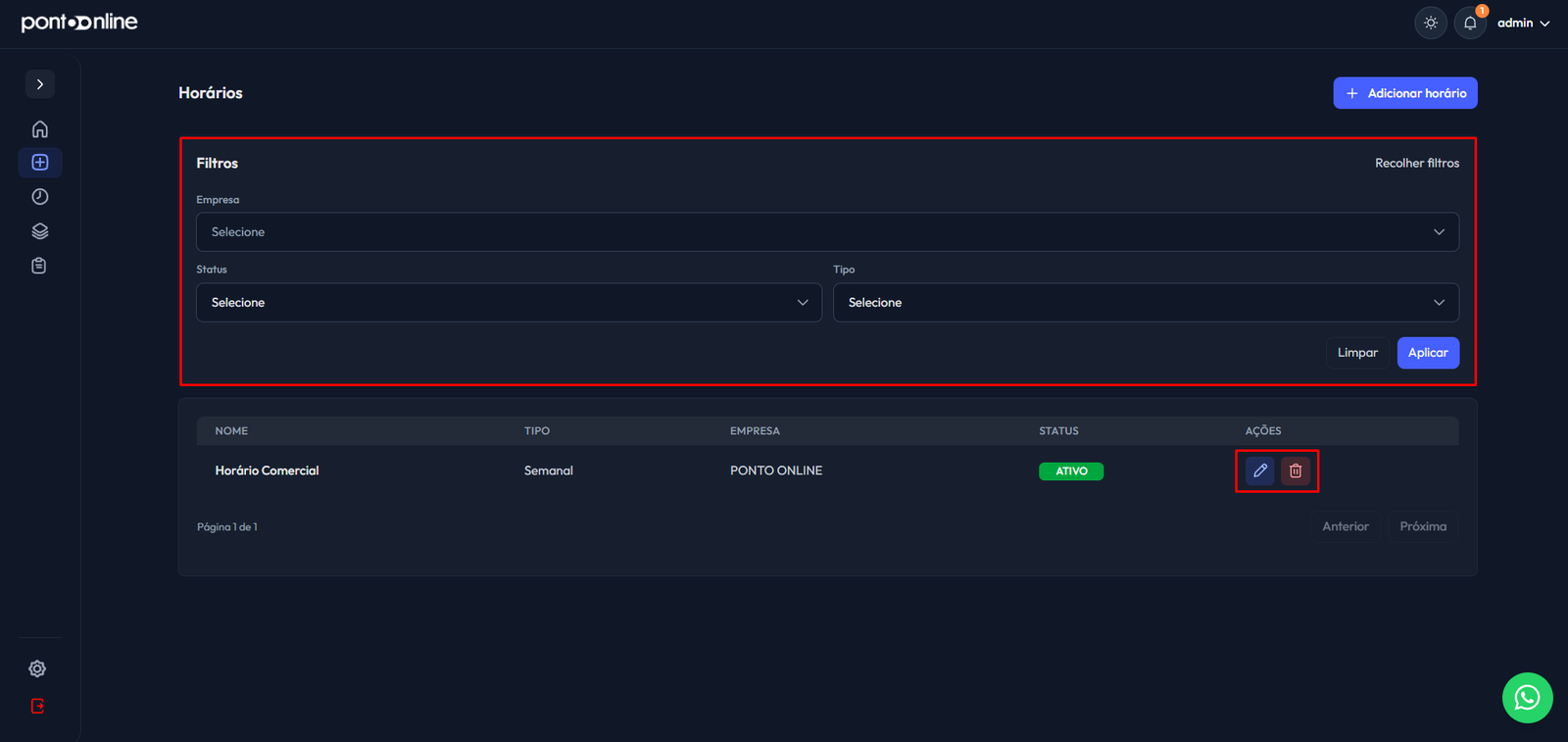Image resolution: width=1568 pixels, height=742 pixels.
Task: Open the clock icon in sidebar
Action: coord(40,197)
